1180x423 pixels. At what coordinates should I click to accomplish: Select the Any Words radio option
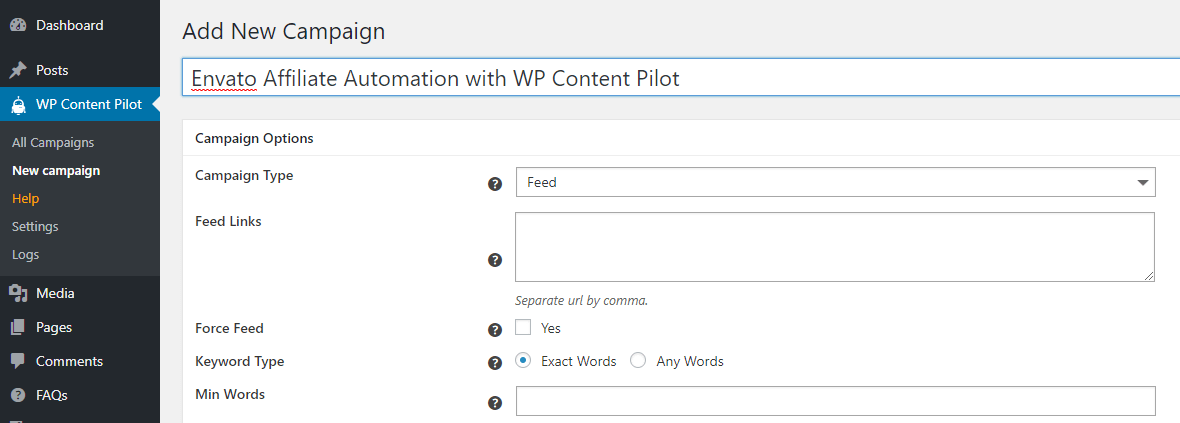pos(638,361)
